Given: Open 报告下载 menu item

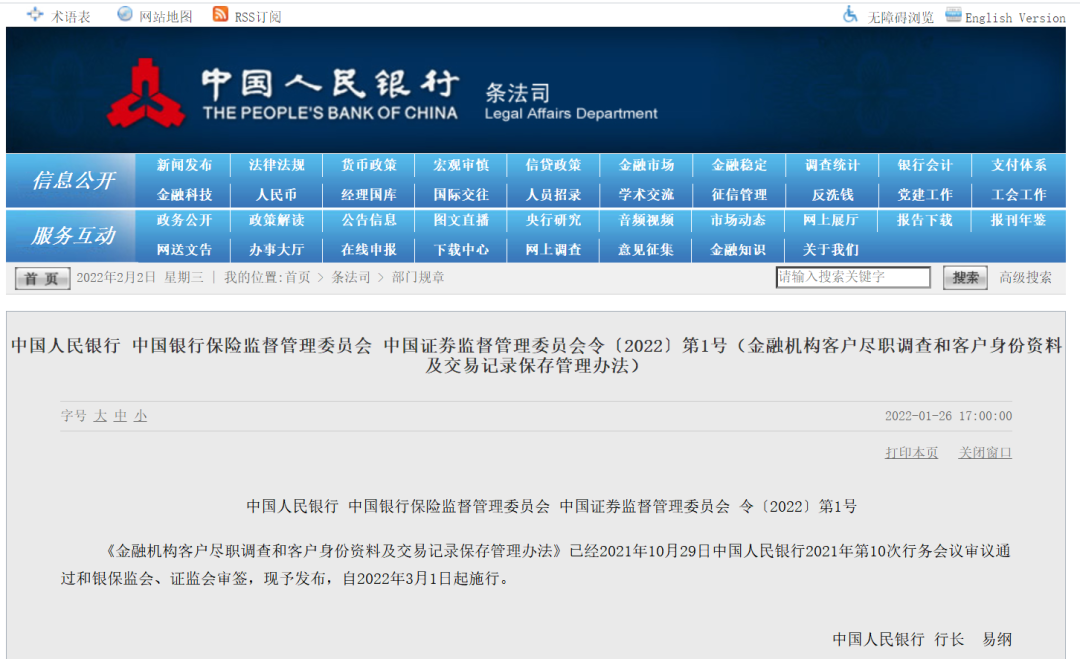Looking at the screenshot, I should click(x=924, y=220).
